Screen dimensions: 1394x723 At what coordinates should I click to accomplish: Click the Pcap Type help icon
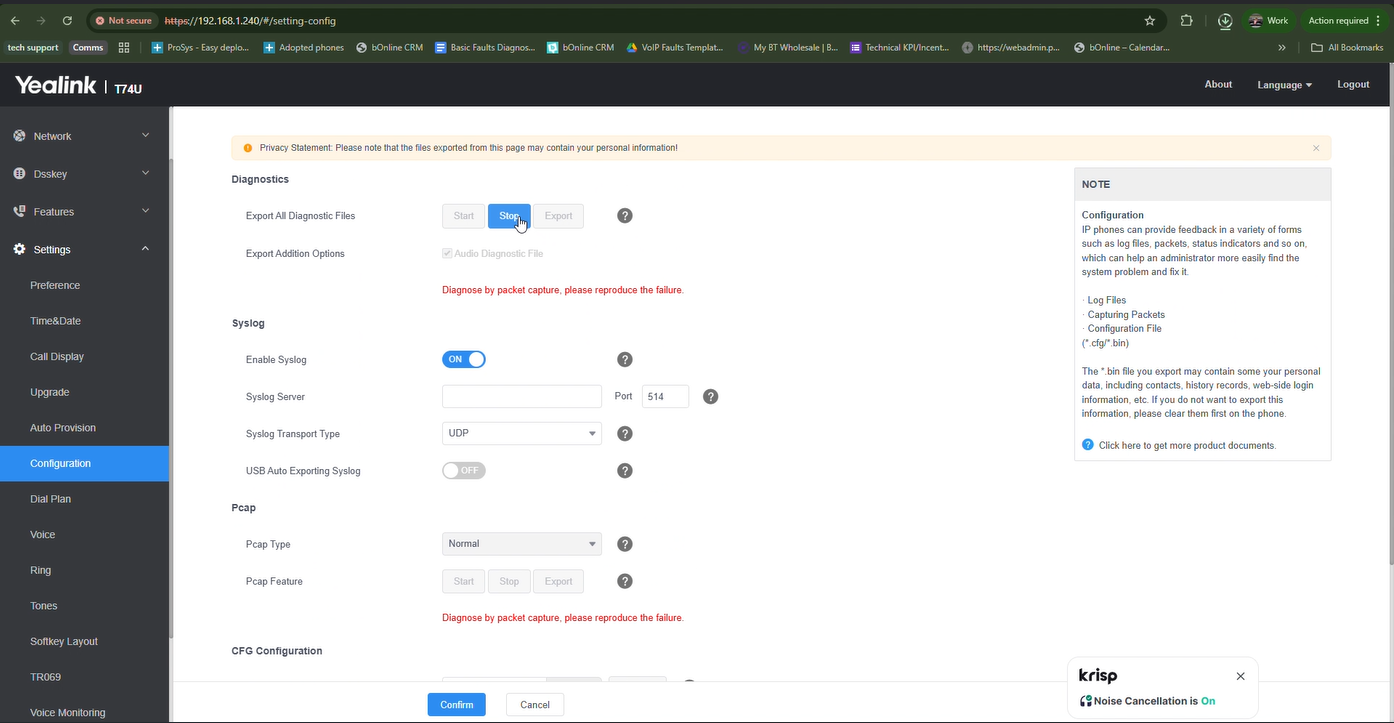(x=625, y=545)
